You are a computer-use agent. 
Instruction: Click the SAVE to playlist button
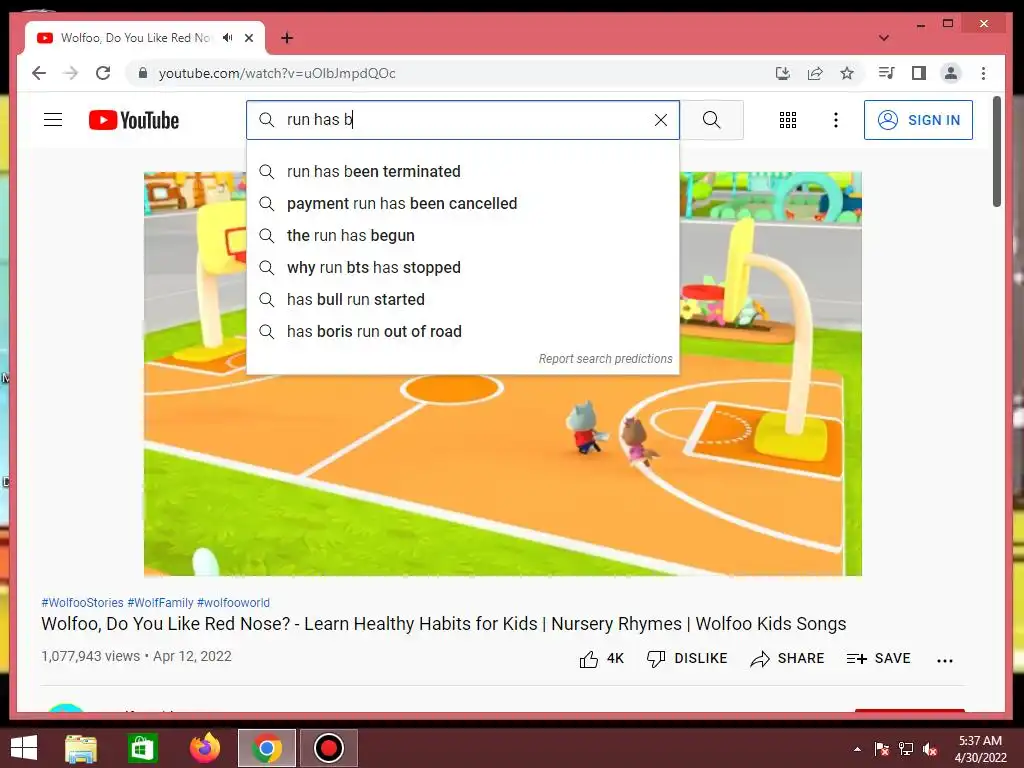[878, 658]
